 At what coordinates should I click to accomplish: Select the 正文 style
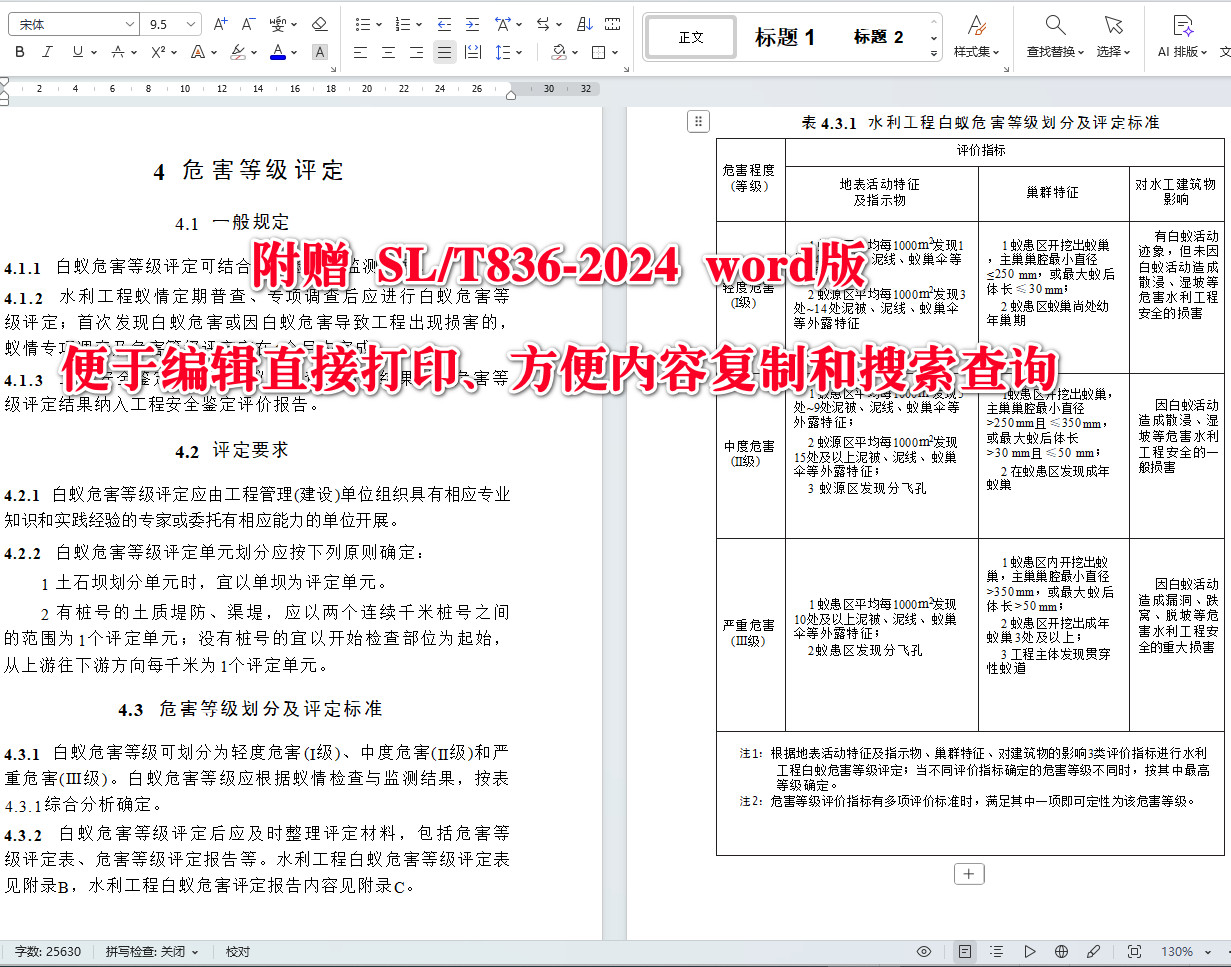690,36
